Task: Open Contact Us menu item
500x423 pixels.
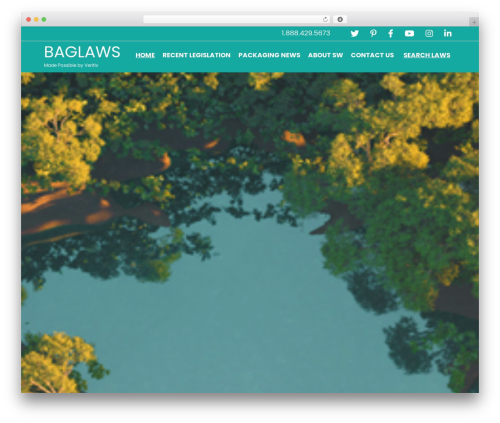Action: pos(372,55)
